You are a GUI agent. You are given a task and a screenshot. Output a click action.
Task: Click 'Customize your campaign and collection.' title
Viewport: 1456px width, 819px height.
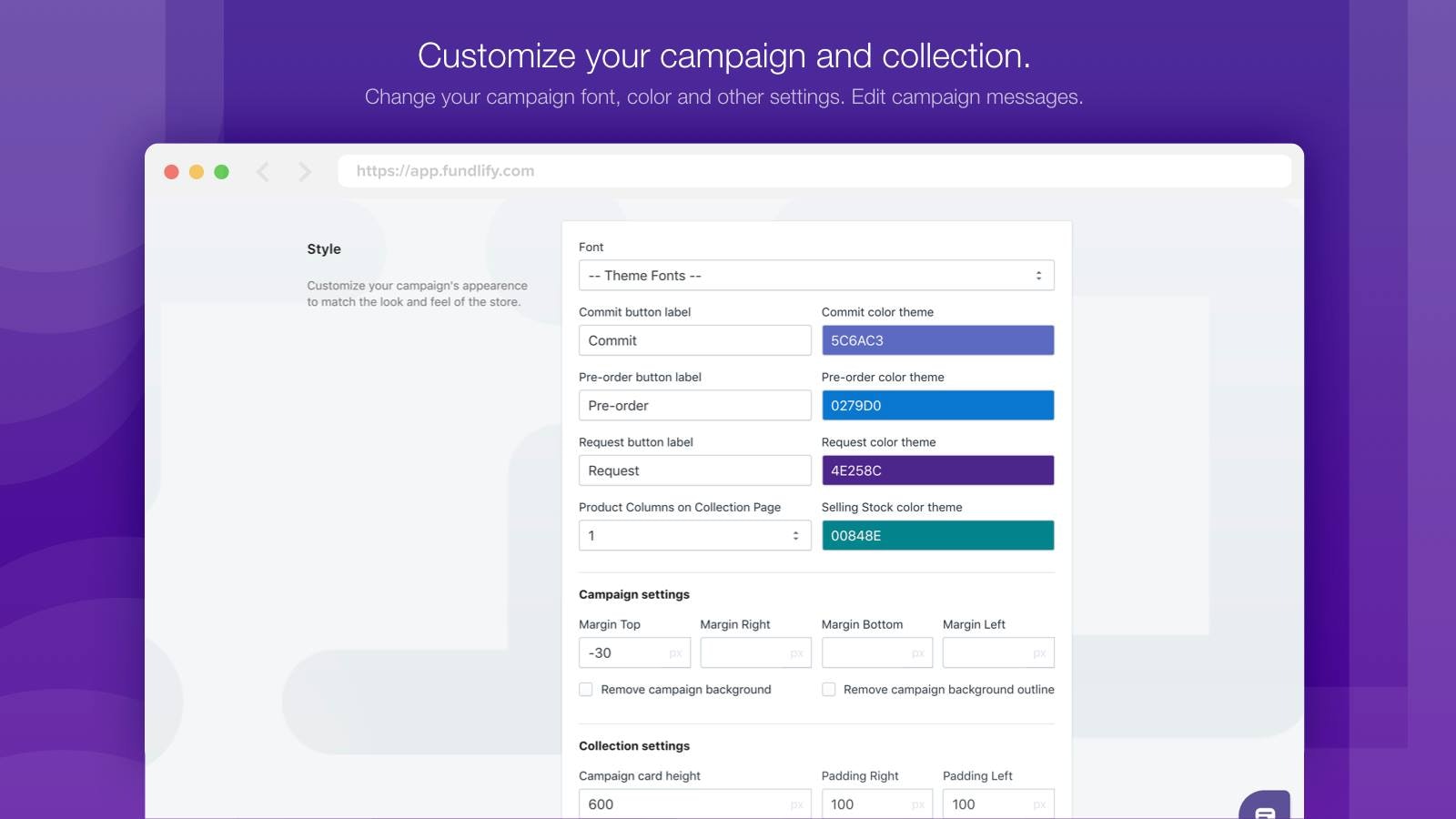(724, 56)
